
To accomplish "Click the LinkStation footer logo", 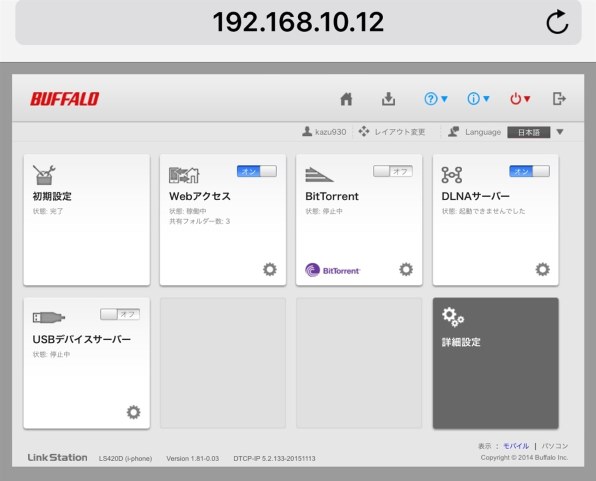I will click(x=57, y=457).
